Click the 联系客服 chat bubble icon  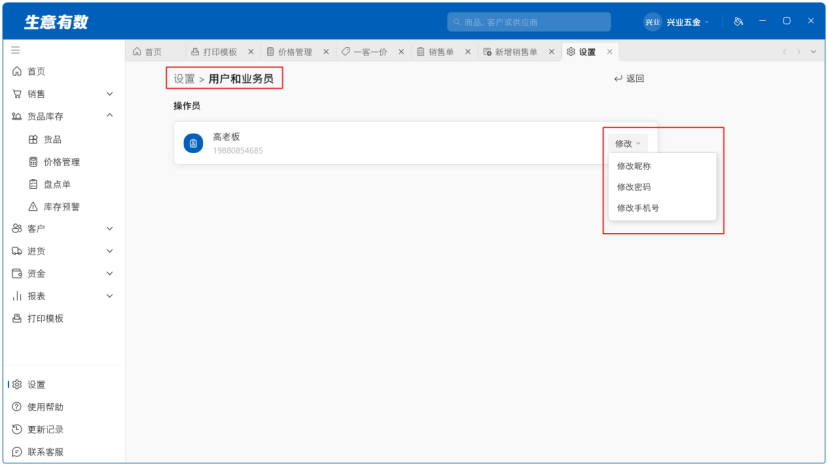(x=17, y=452)
